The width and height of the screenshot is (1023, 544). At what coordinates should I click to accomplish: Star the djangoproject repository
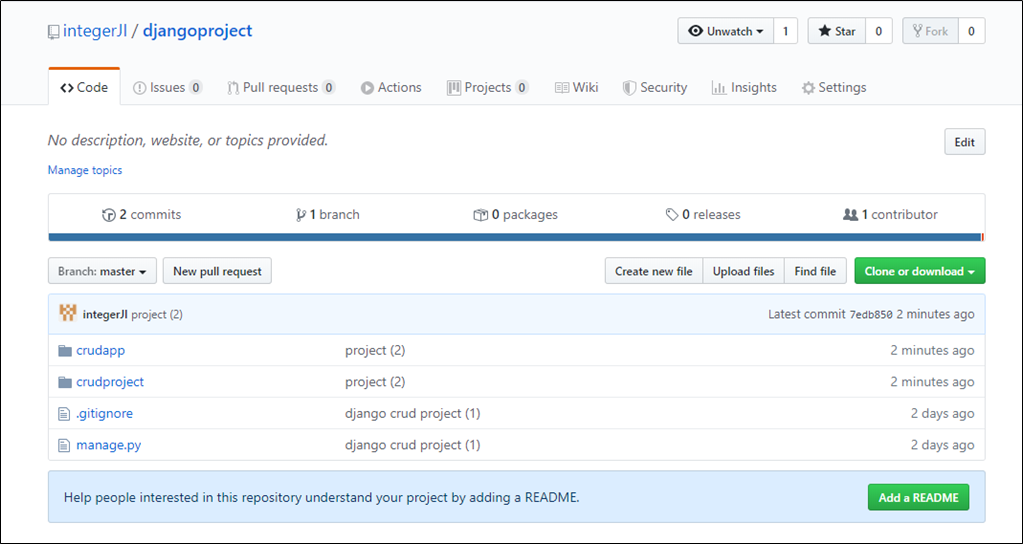pos(837,31)
